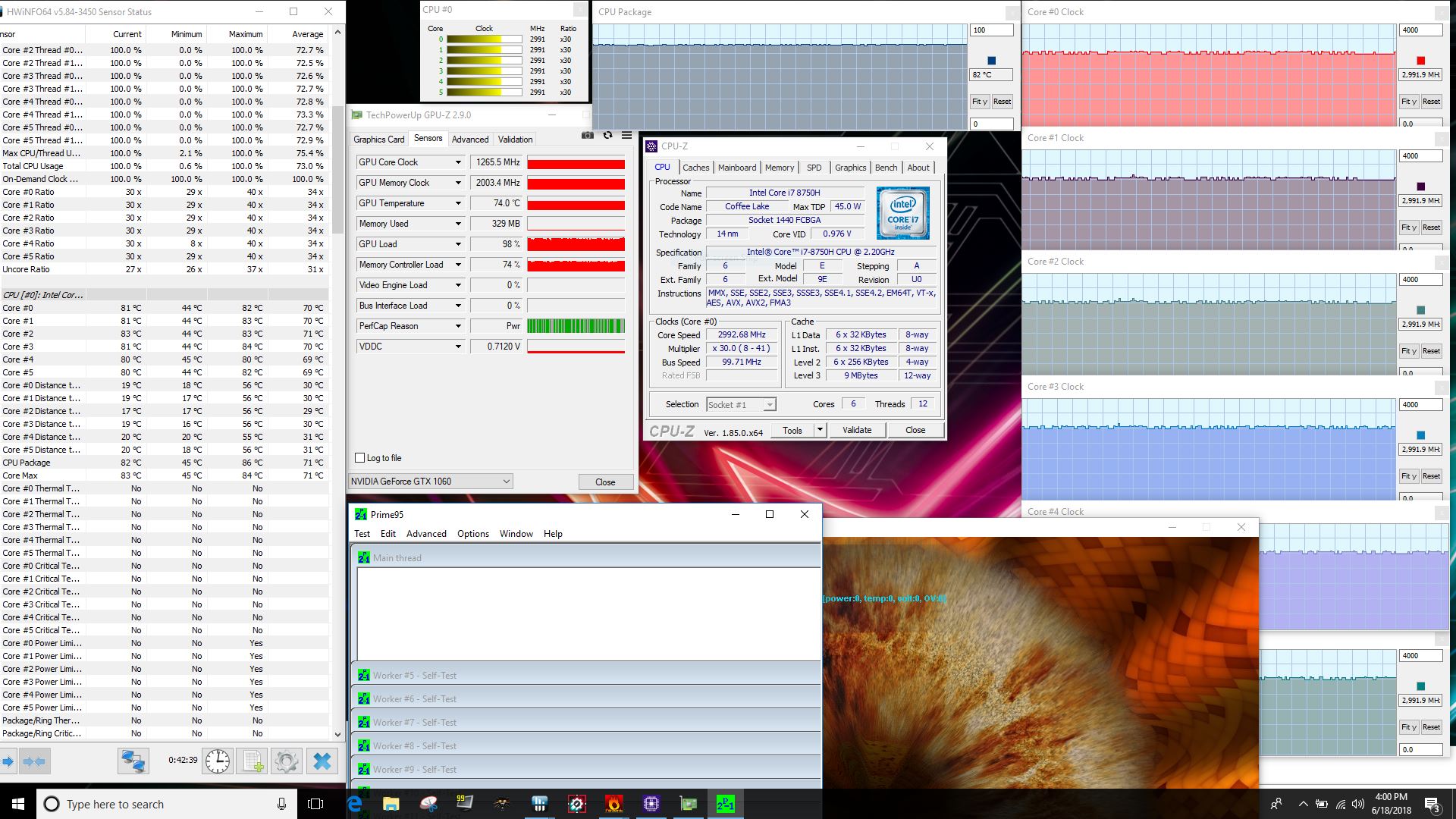1456x819 pixels.
Task: Click the CPU-Z Validate button
Action: 857,430
